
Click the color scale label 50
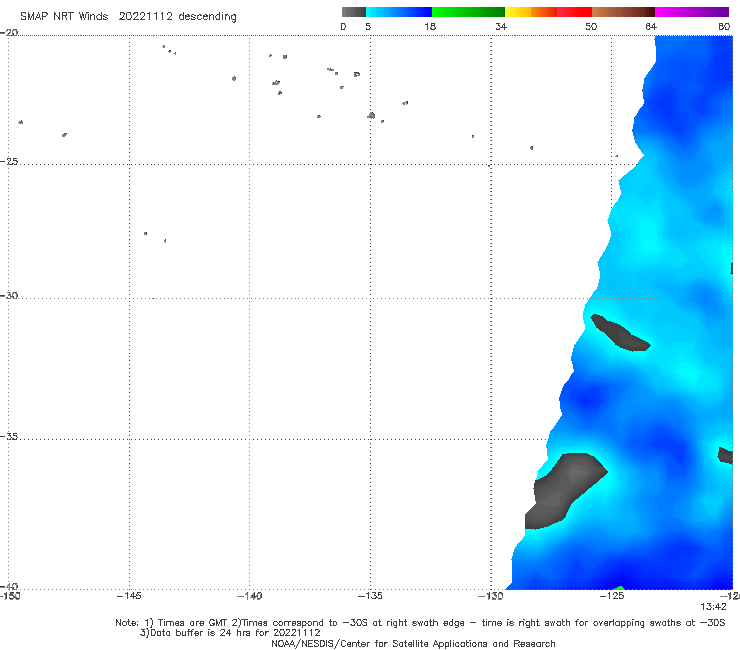point(591,27)
